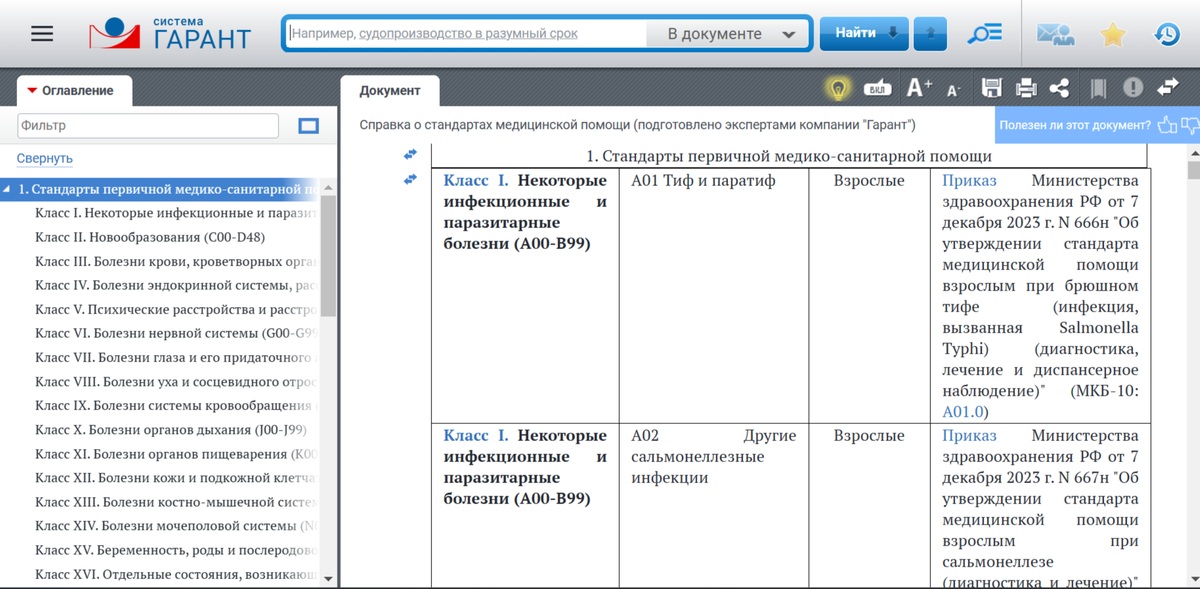Image resolution: width=1200 pixels, height=589 pixels.
Task: Open the advanced search icon
Action: 984,32
